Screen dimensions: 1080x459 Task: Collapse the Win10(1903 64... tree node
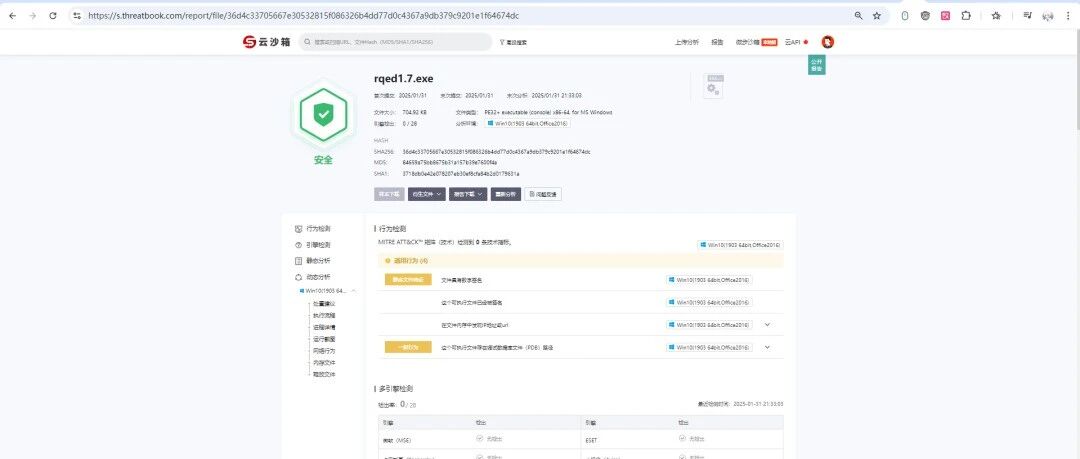(x=353, y=291)
